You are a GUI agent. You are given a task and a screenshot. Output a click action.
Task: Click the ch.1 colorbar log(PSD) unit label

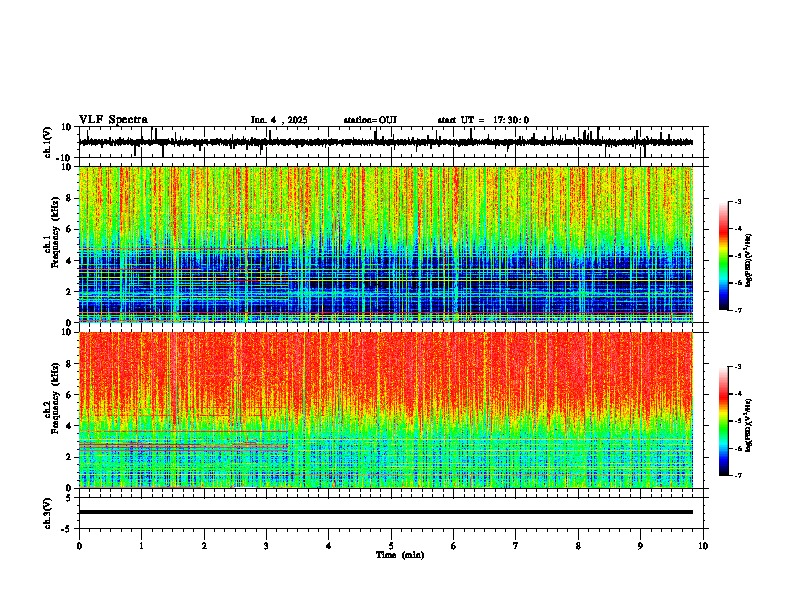tap(749, 260)
